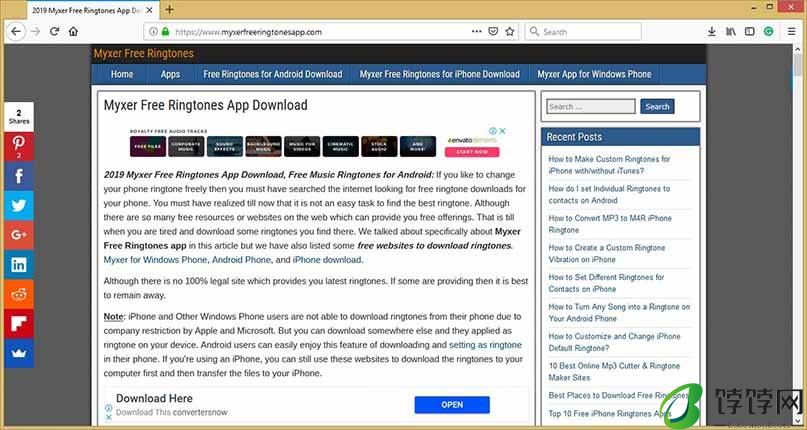Close the envato banner ad X icon
The width and height of the screenshot is (807, 430).
[502, 131]
